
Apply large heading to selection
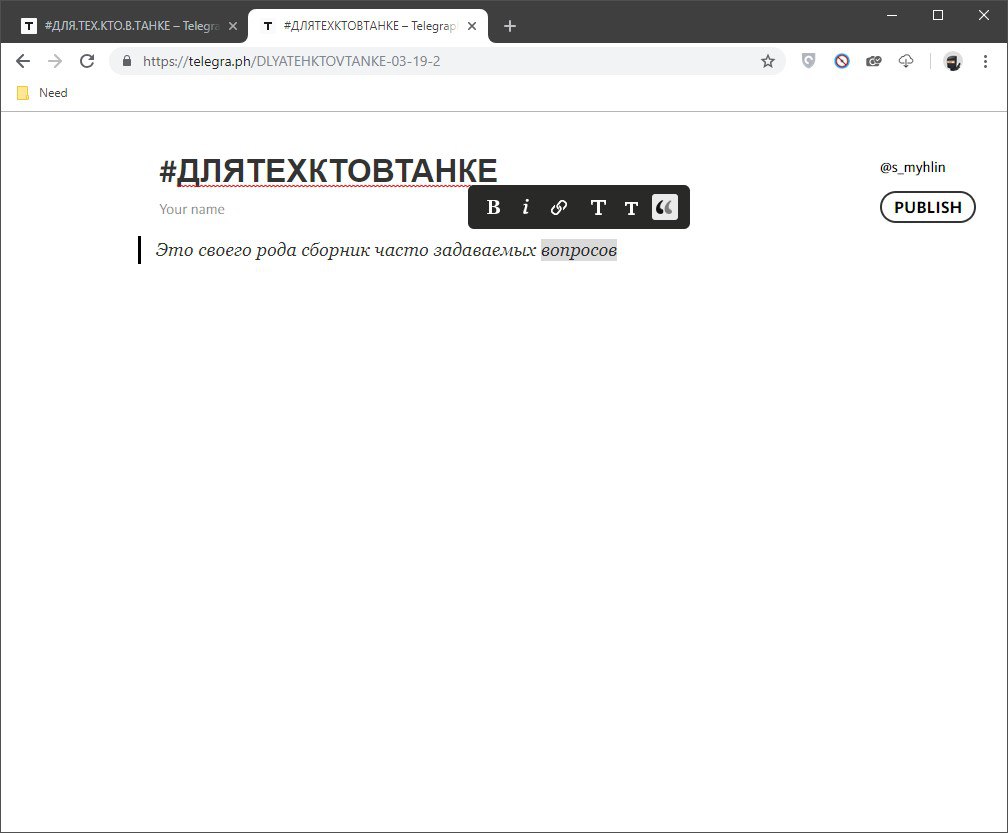tap(598, 207)
